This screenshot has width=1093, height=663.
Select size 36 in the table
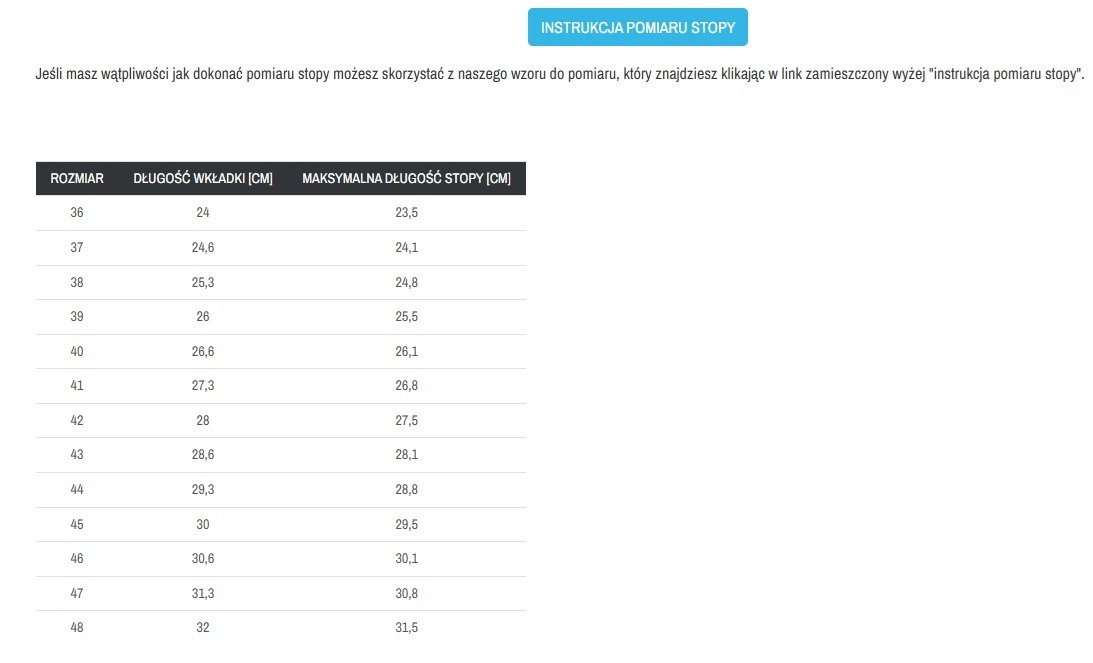pos(77,213)
